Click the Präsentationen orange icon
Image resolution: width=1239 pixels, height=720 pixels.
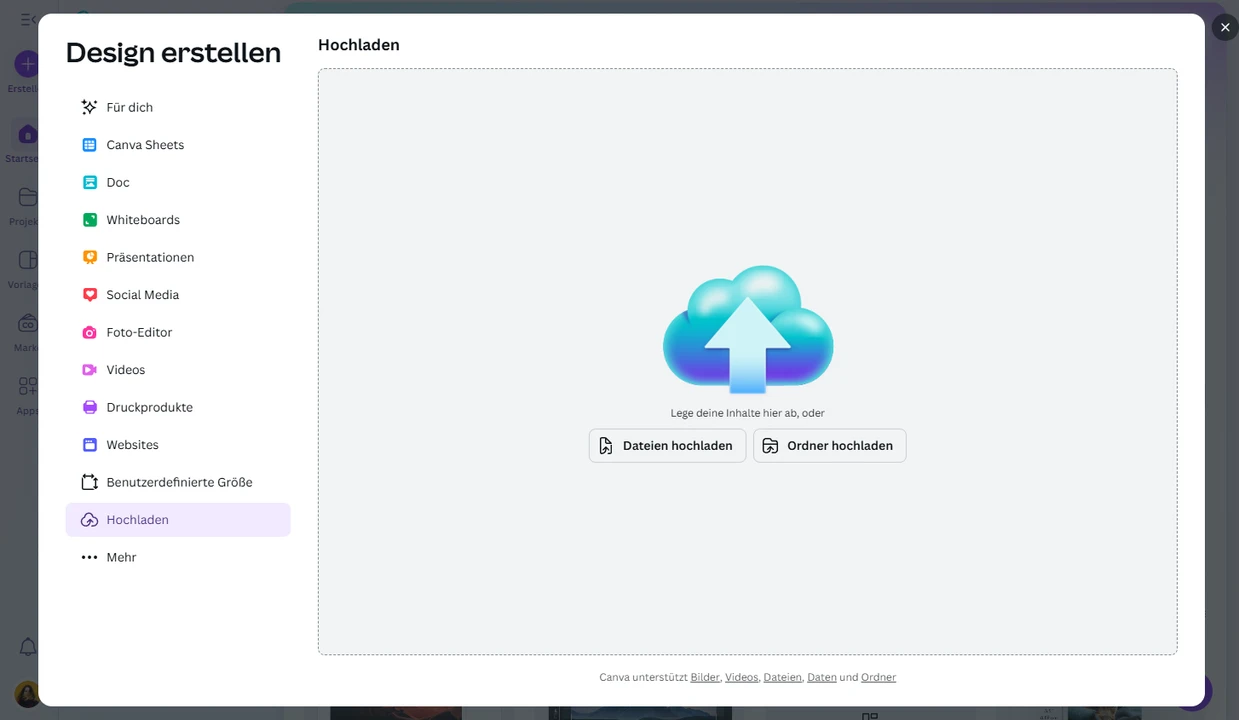pyautogui.click(x=89, y=257)
